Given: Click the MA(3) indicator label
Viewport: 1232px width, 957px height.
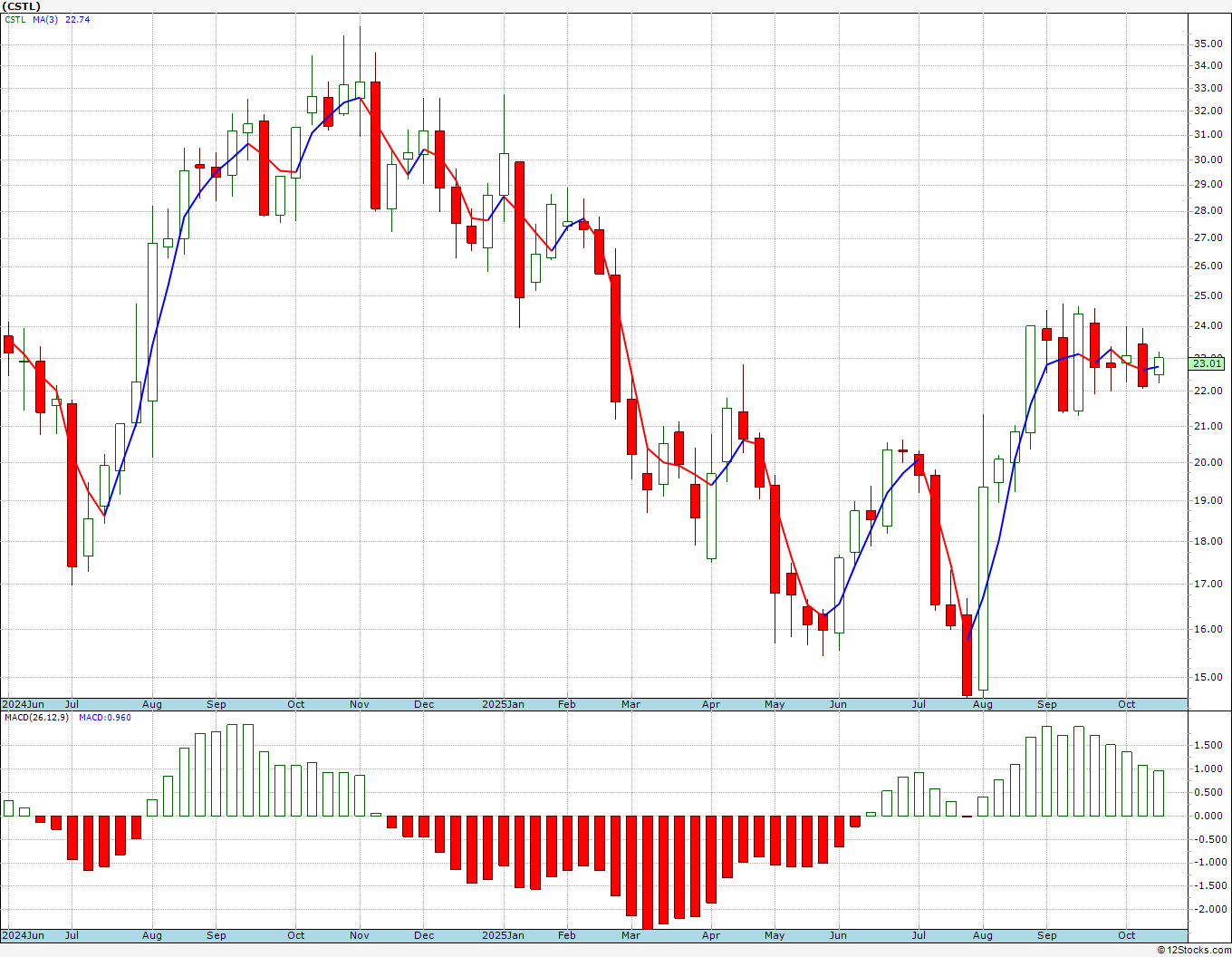Looking at the screenshot, I should tap(45, 20).
